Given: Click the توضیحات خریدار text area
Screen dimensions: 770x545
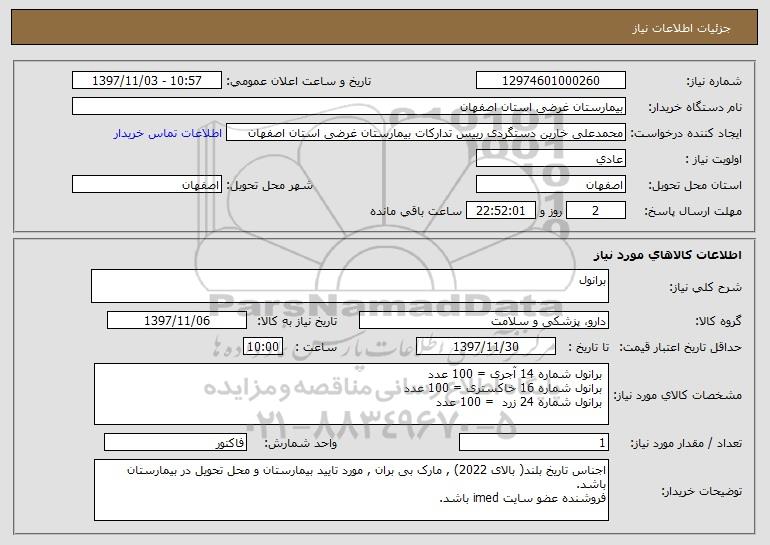Looking at the screenshot, I should pos(351,490).
